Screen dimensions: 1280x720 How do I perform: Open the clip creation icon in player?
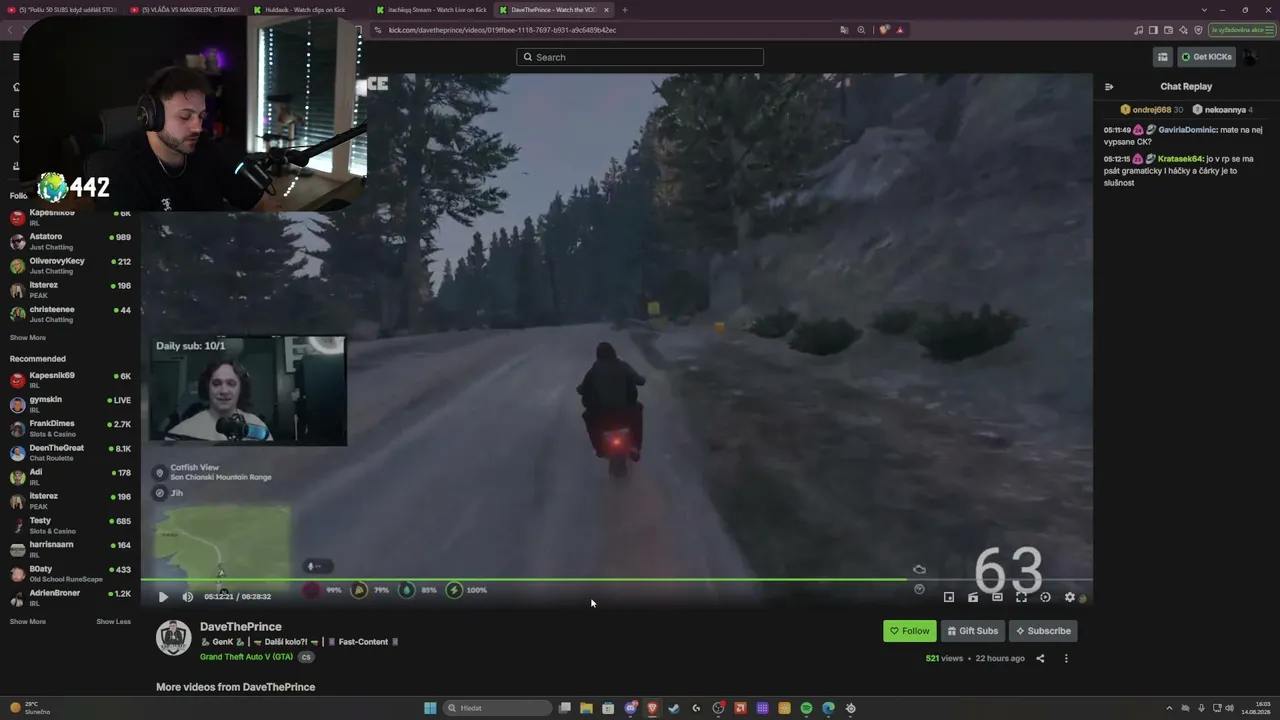click(x=973, y=597)
